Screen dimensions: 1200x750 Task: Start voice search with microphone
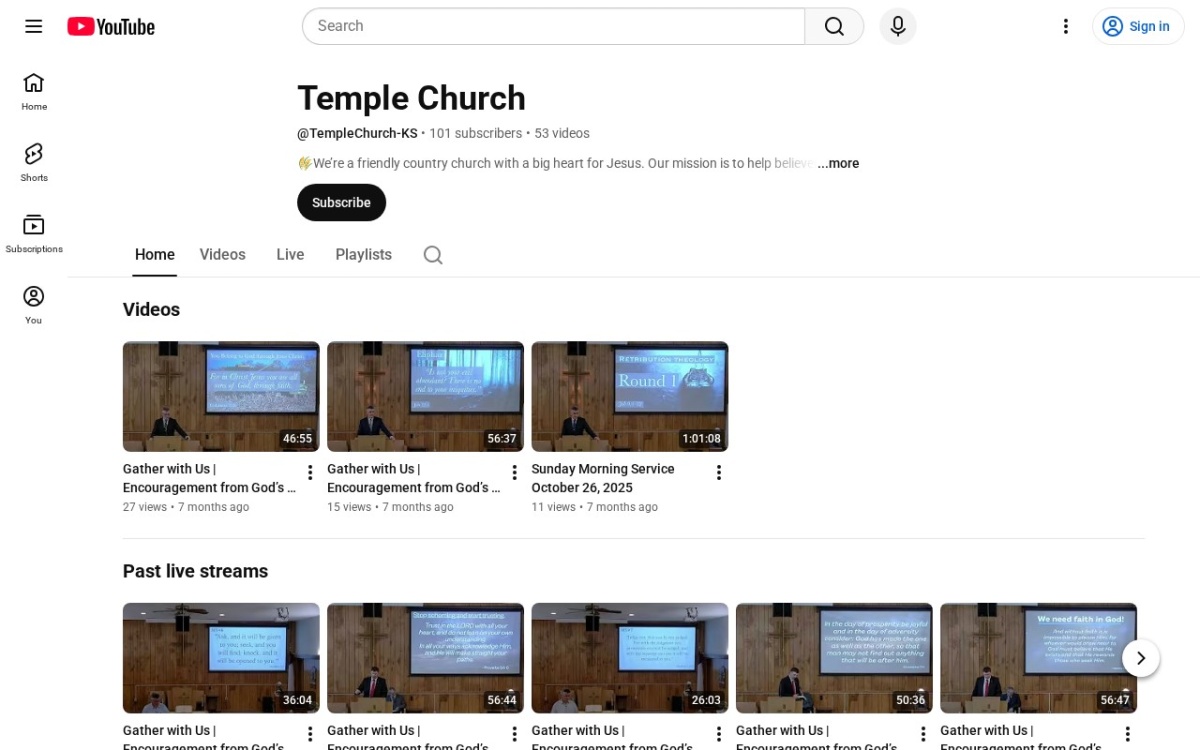tap(898, 26)
